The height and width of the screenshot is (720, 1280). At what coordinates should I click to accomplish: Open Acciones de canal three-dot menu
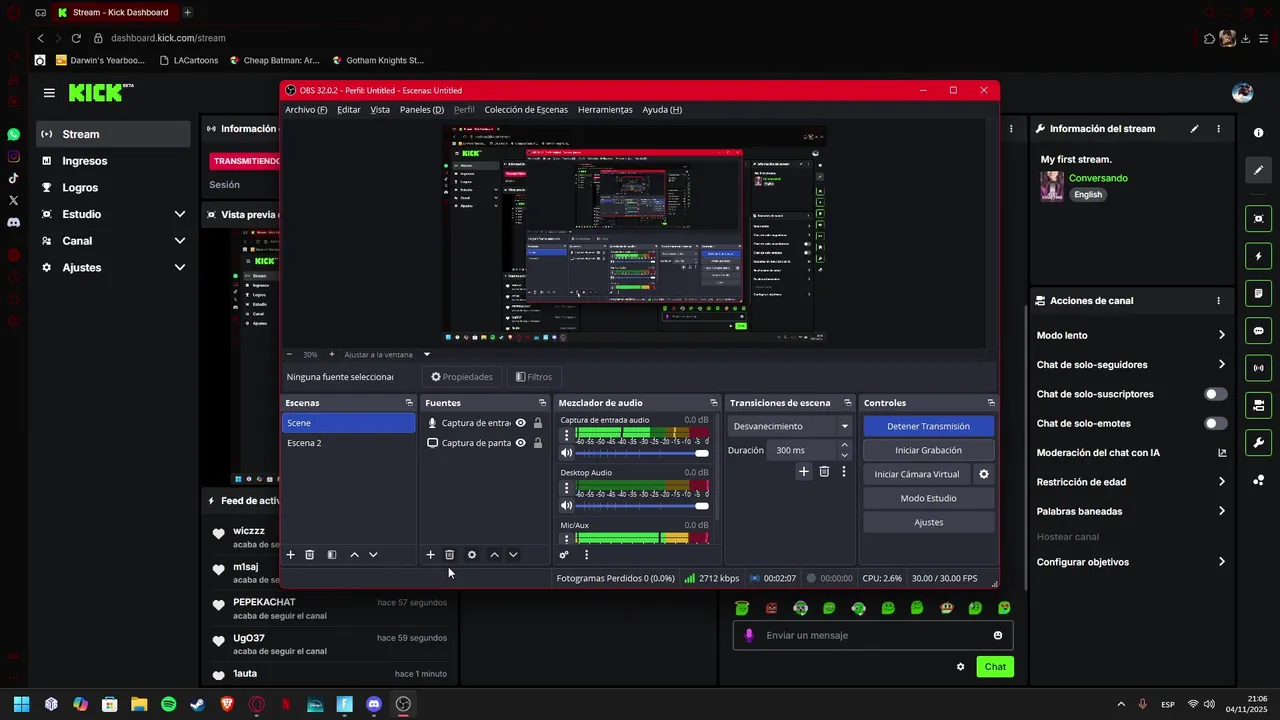tap(1218, 301)
